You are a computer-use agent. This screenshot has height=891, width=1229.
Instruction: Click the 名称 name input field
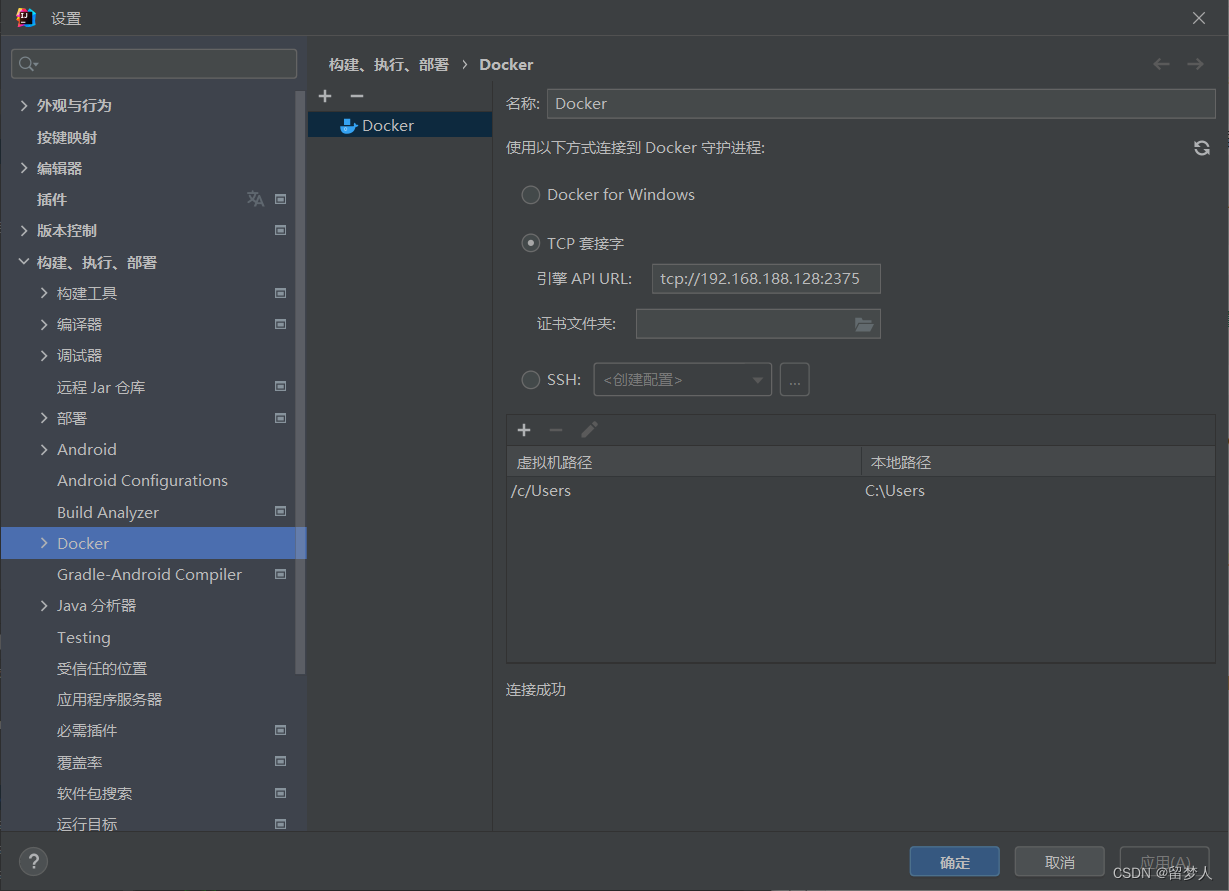tap(881, 103)
